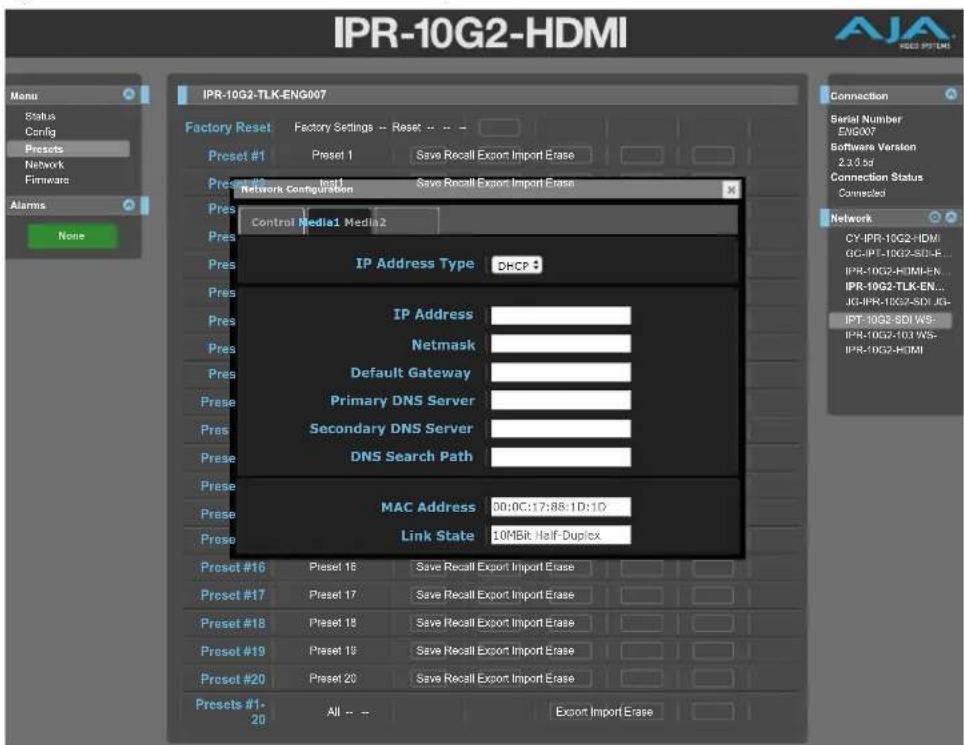Click the Preset 1 name text
The image size is (964, 745).
[x=332, y=156]
